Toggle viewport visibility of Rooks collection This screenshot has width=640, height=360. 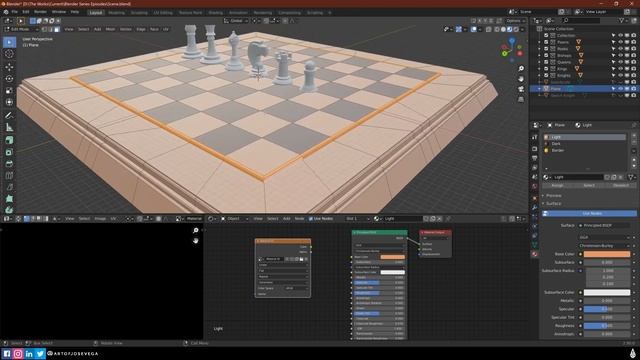(620, 49)
